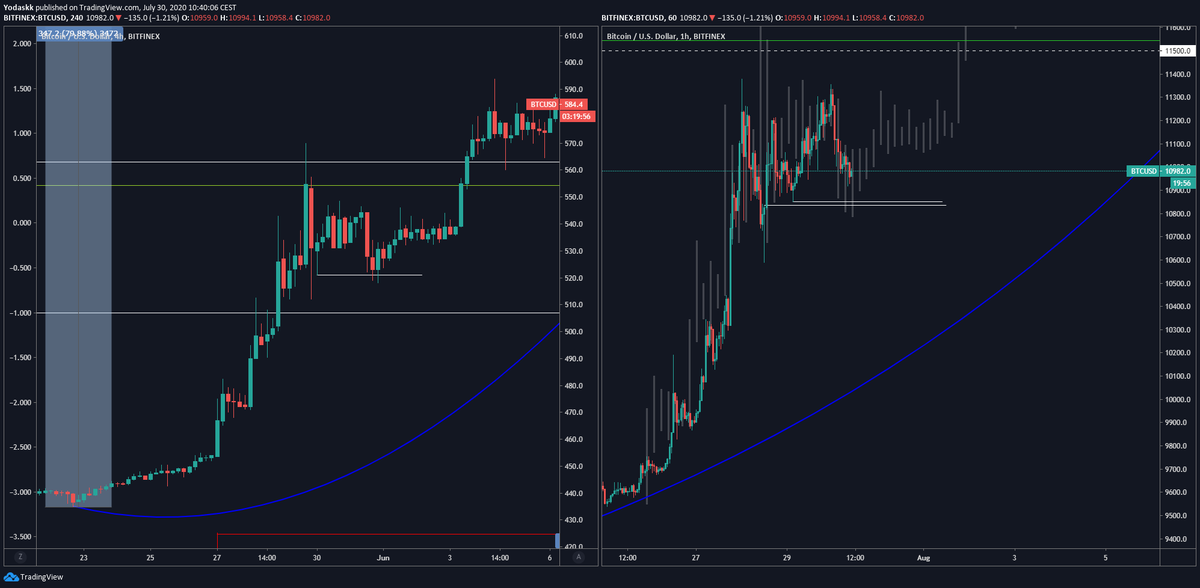Click the 5 date label on the time axis
Screen dimensions: 1200x588
click(1106, 558)
